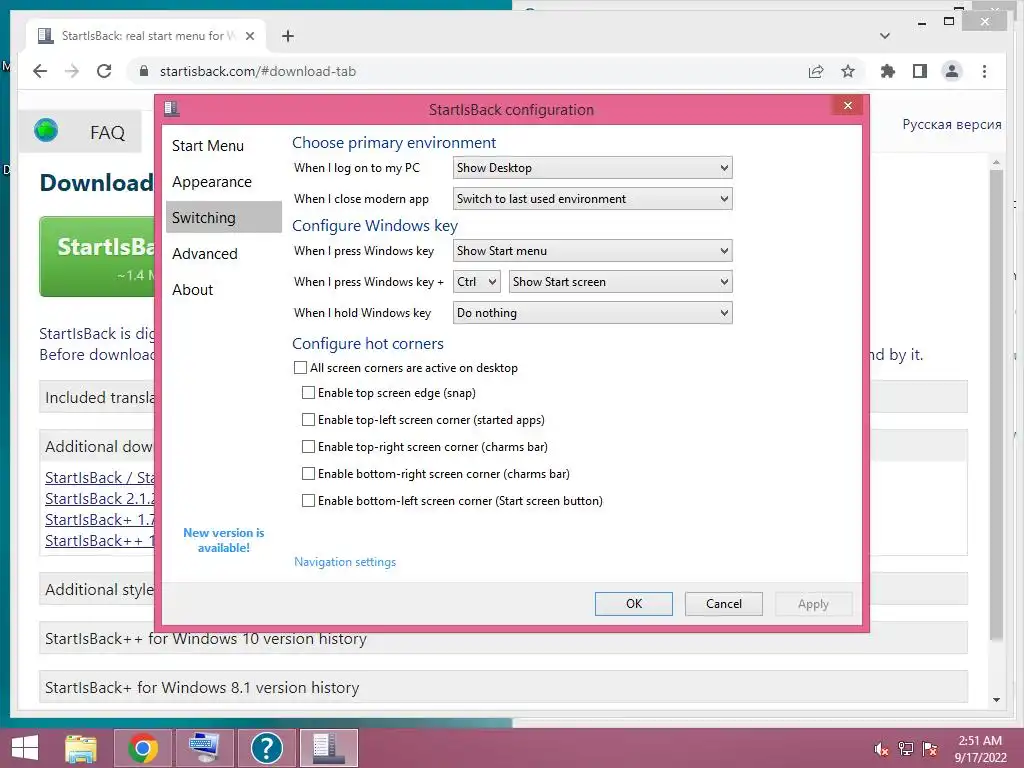Expand StartIsBack+ for Windows 8.1 version history

pyautogui.click(x=503, y=687)
